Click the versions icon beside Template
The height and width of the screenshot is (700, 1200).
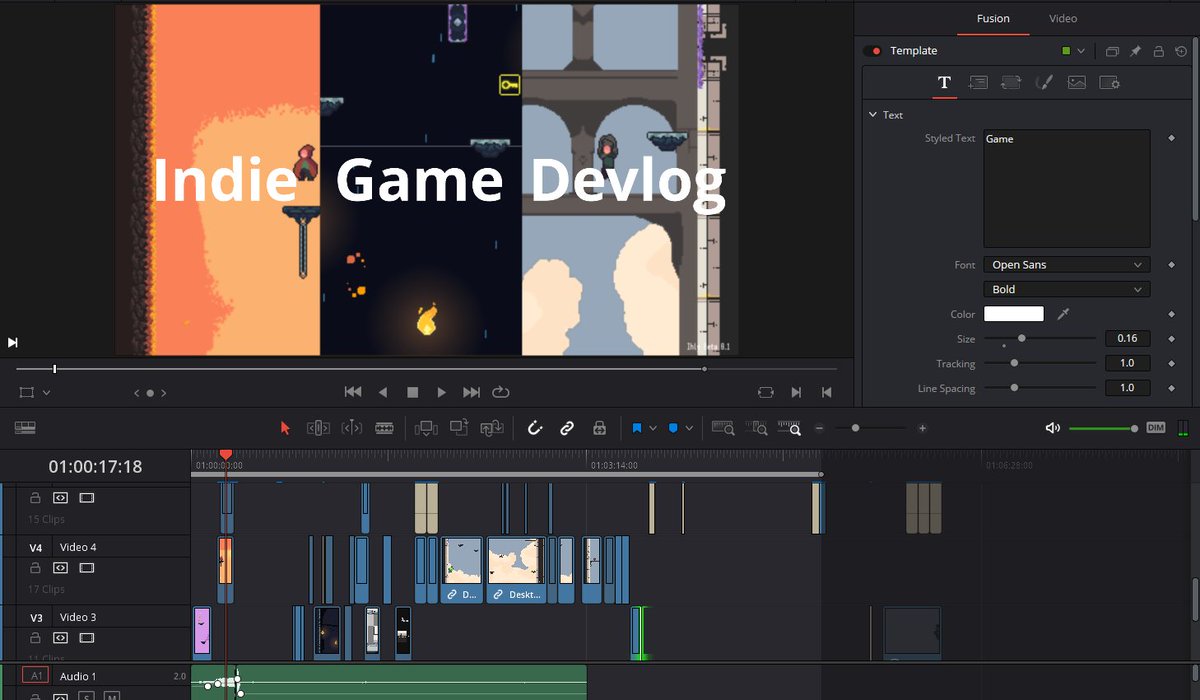[1112, 51]
